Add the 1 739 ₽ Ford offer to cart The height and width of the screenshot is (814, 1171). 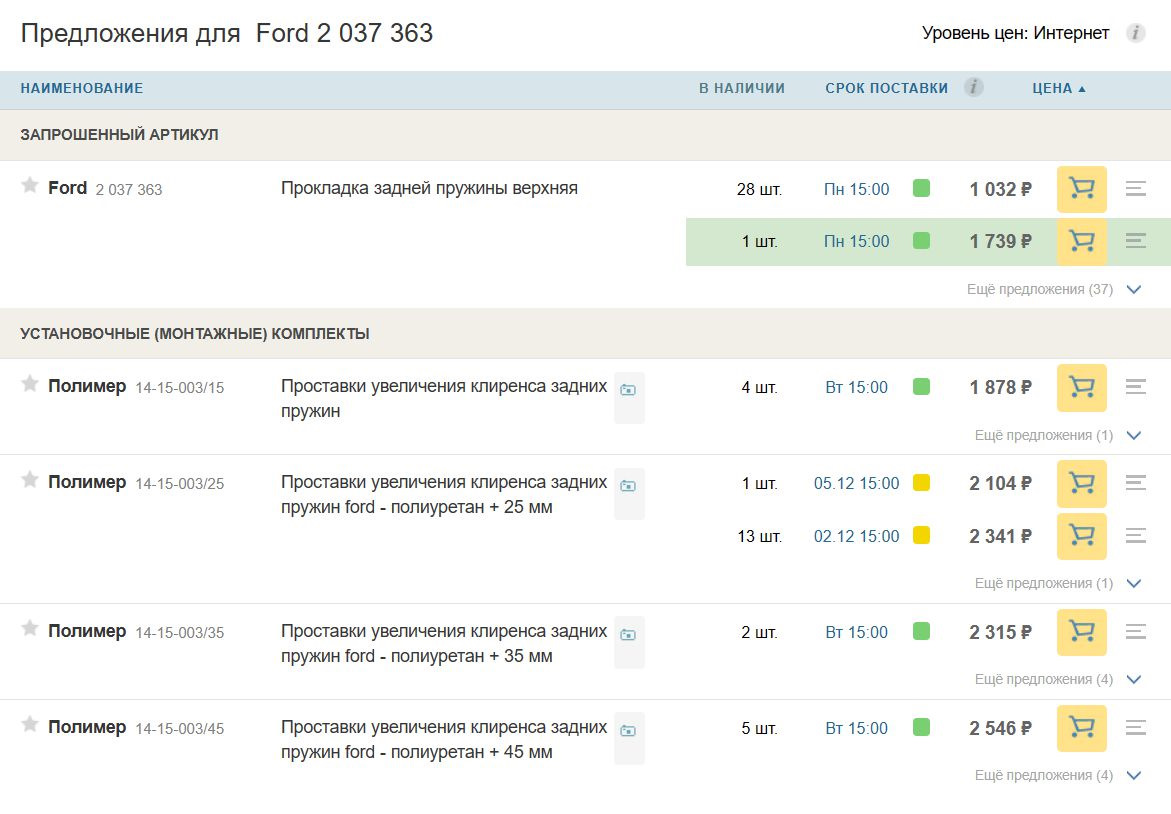coord(1081,241)
